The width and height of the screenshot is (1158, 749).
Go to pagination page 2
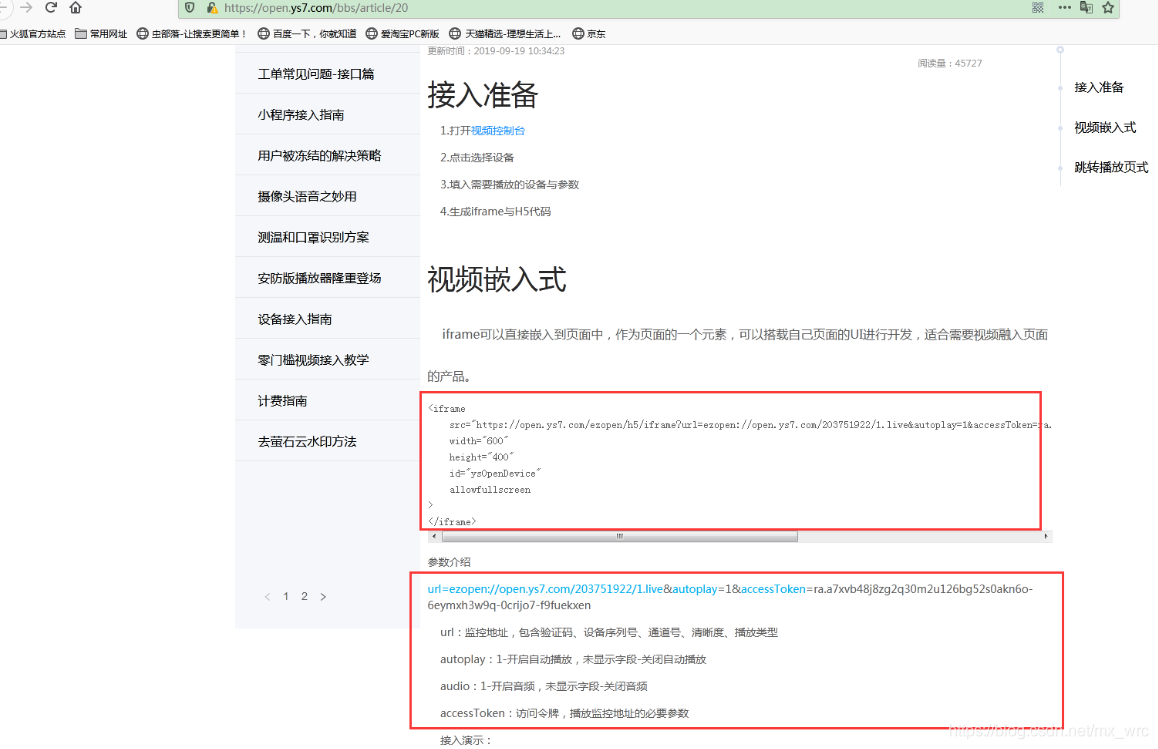pos(304,595)
